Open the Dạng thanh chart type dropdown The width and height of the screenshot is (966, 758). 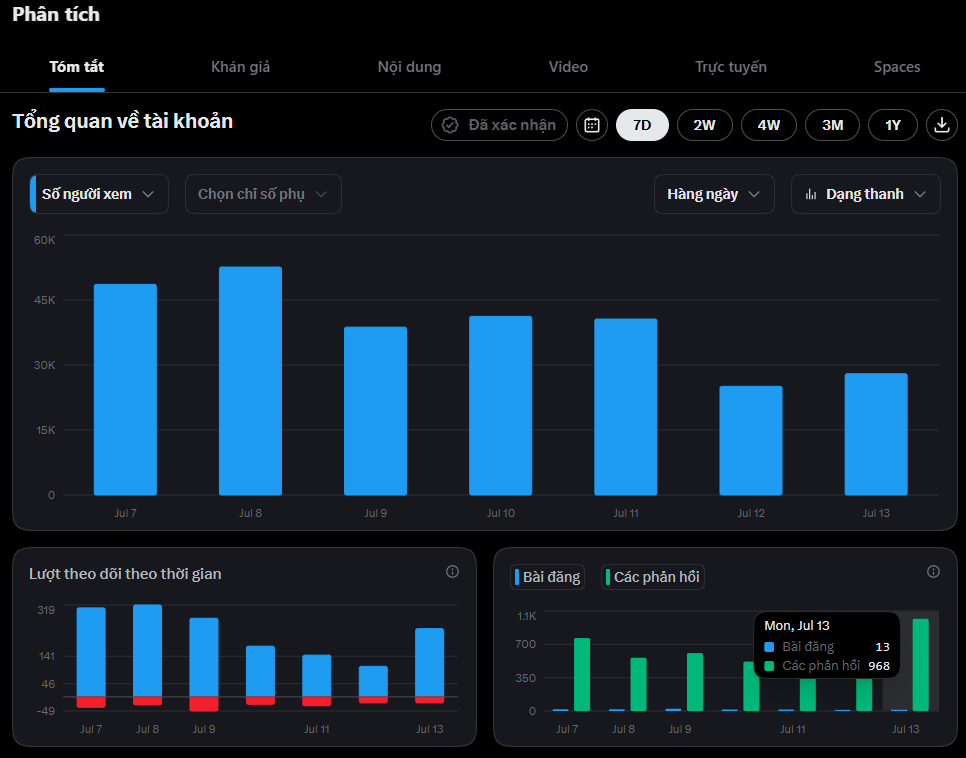[866, 194]
